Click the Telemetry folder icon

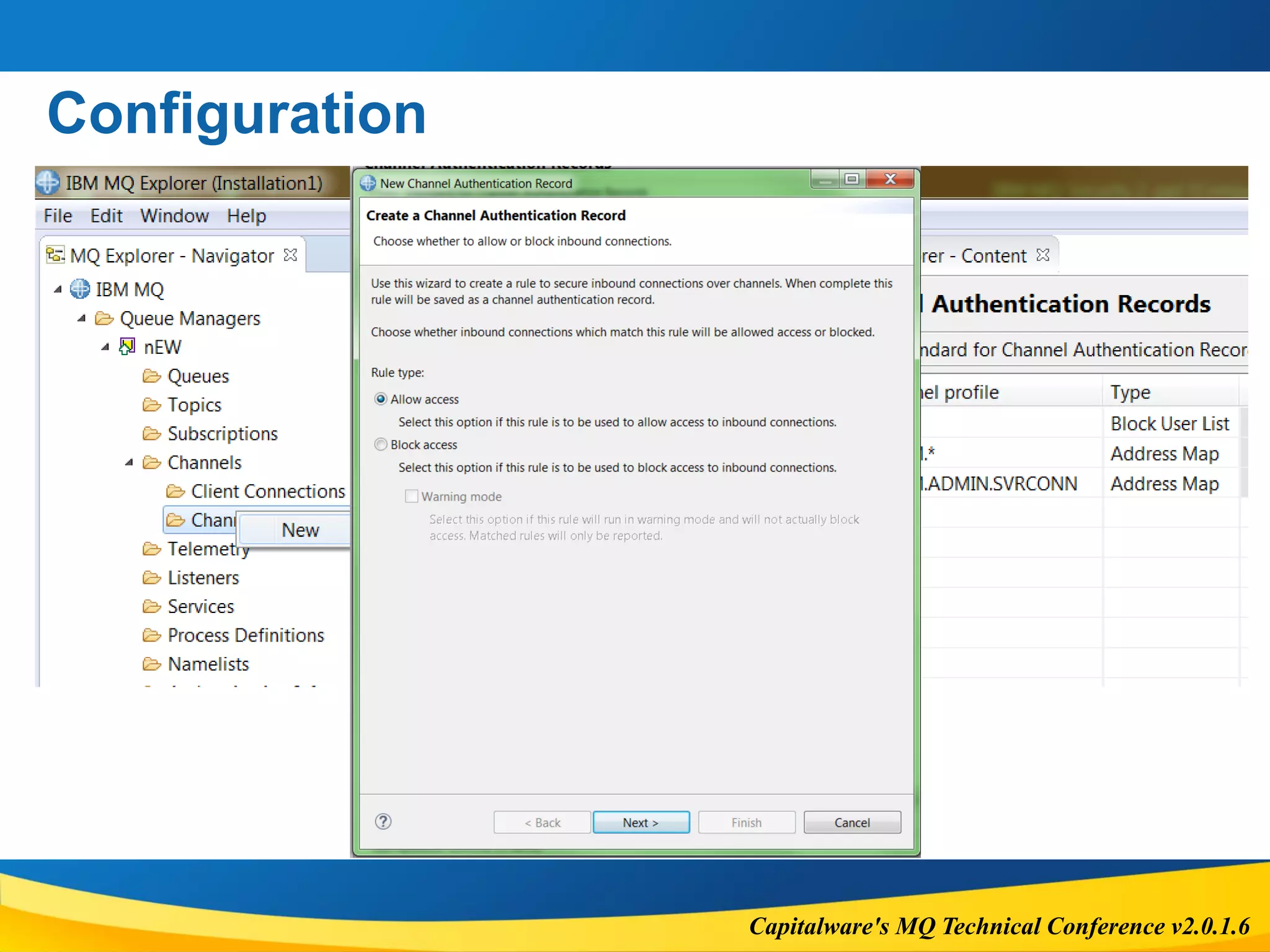click(152, 549)
